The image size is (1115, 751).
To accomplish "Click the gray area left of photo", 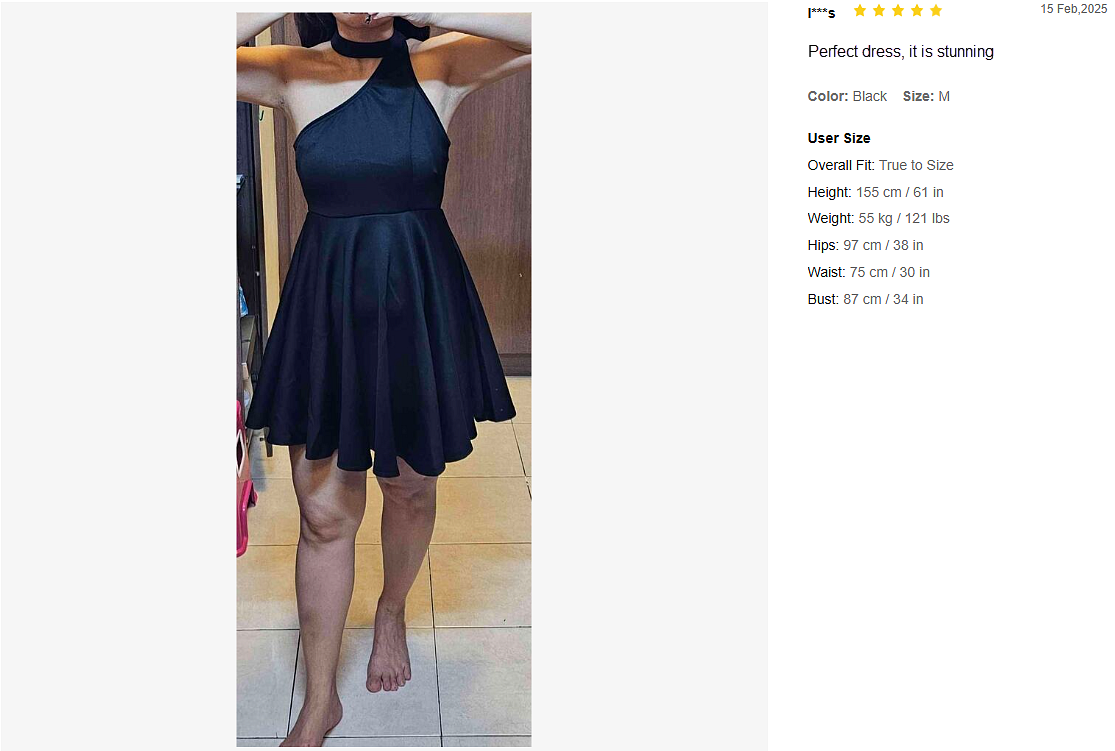I will 118,376.
